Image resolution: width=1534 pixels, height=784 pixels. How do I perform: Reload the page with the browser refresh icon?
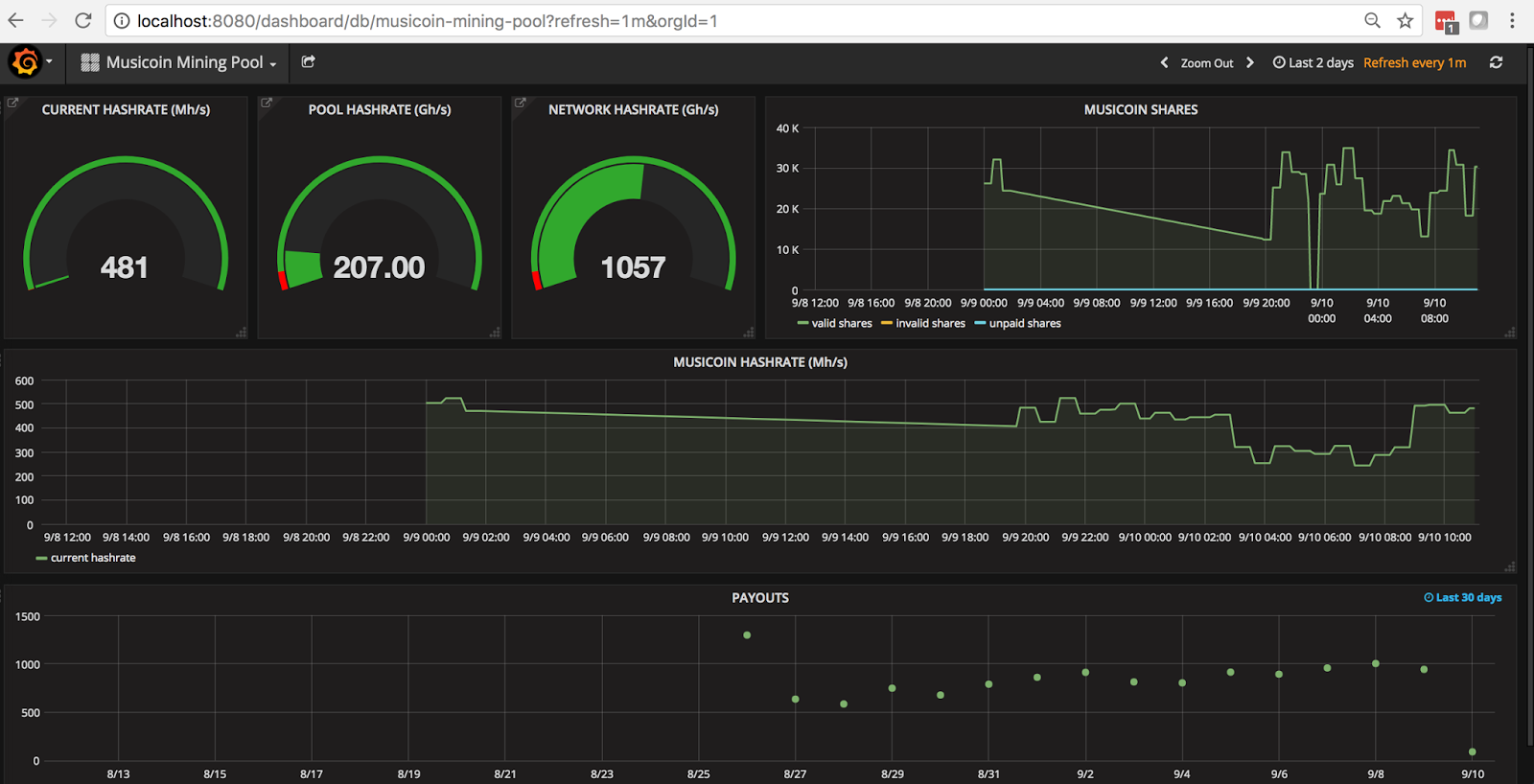(83, 20)
